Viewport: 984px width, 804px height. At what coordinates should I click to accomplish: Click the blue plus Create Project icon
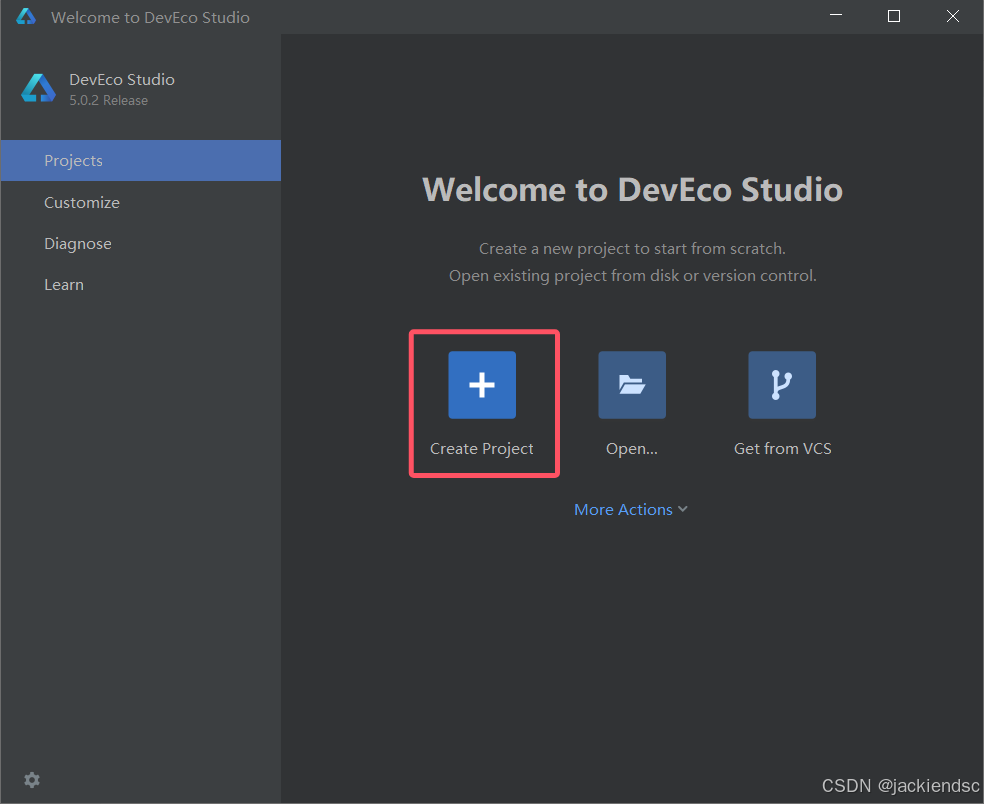click(x=482, y=385)
